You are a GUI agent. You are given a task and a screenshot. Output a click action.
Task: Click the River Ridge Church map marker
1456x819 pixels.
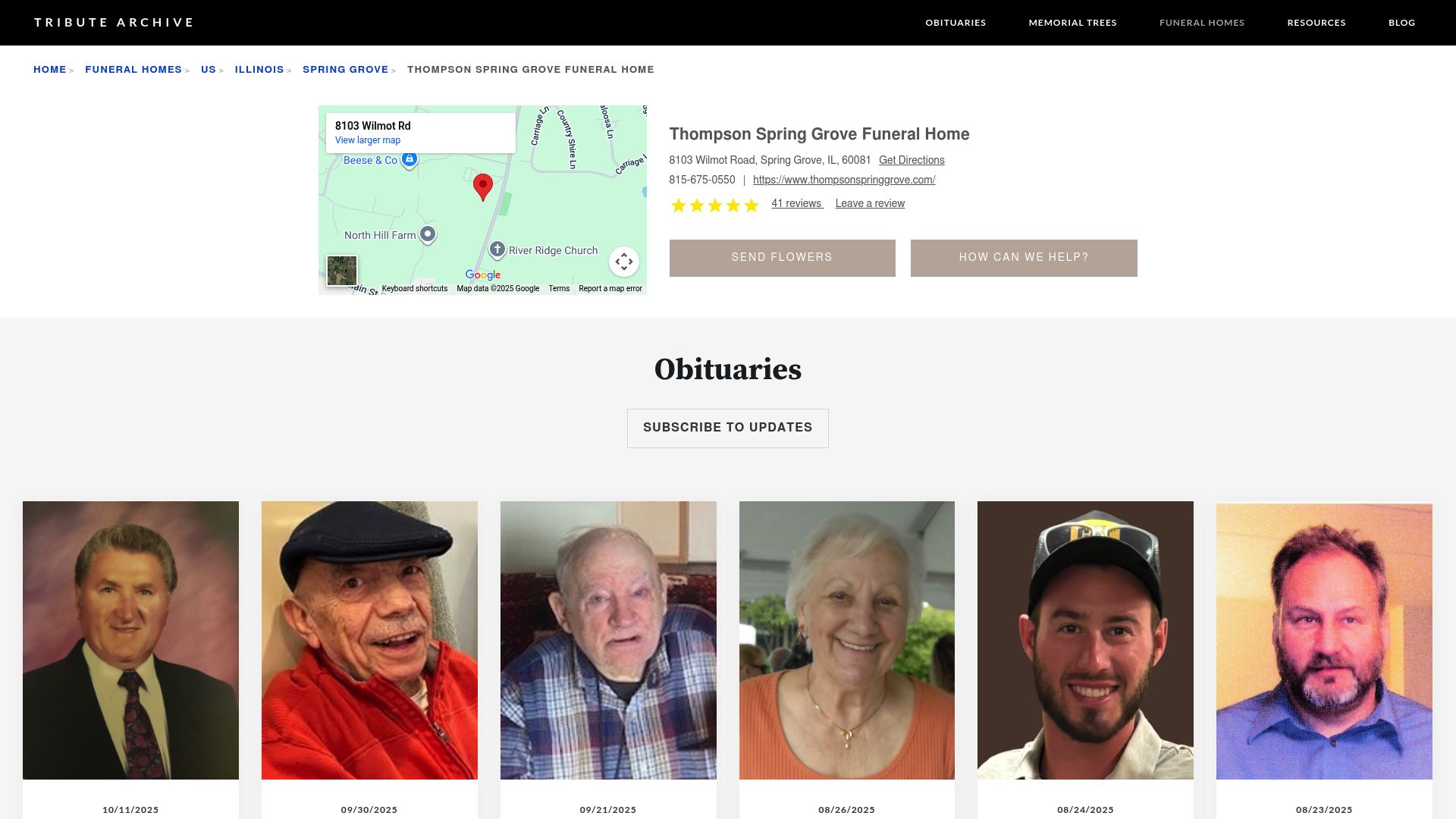(497, 249)
